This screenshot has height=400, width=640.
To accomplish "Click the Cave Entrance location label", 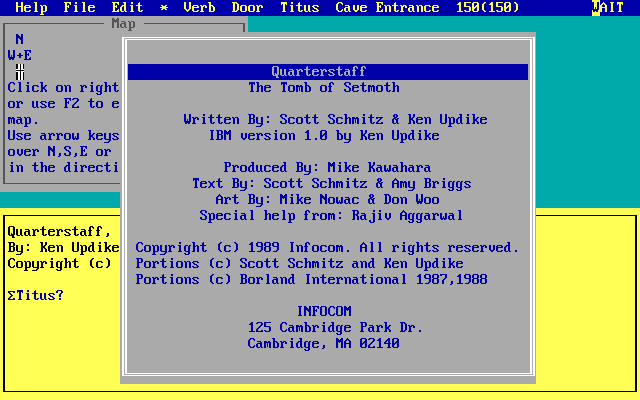I will [387, 7].
